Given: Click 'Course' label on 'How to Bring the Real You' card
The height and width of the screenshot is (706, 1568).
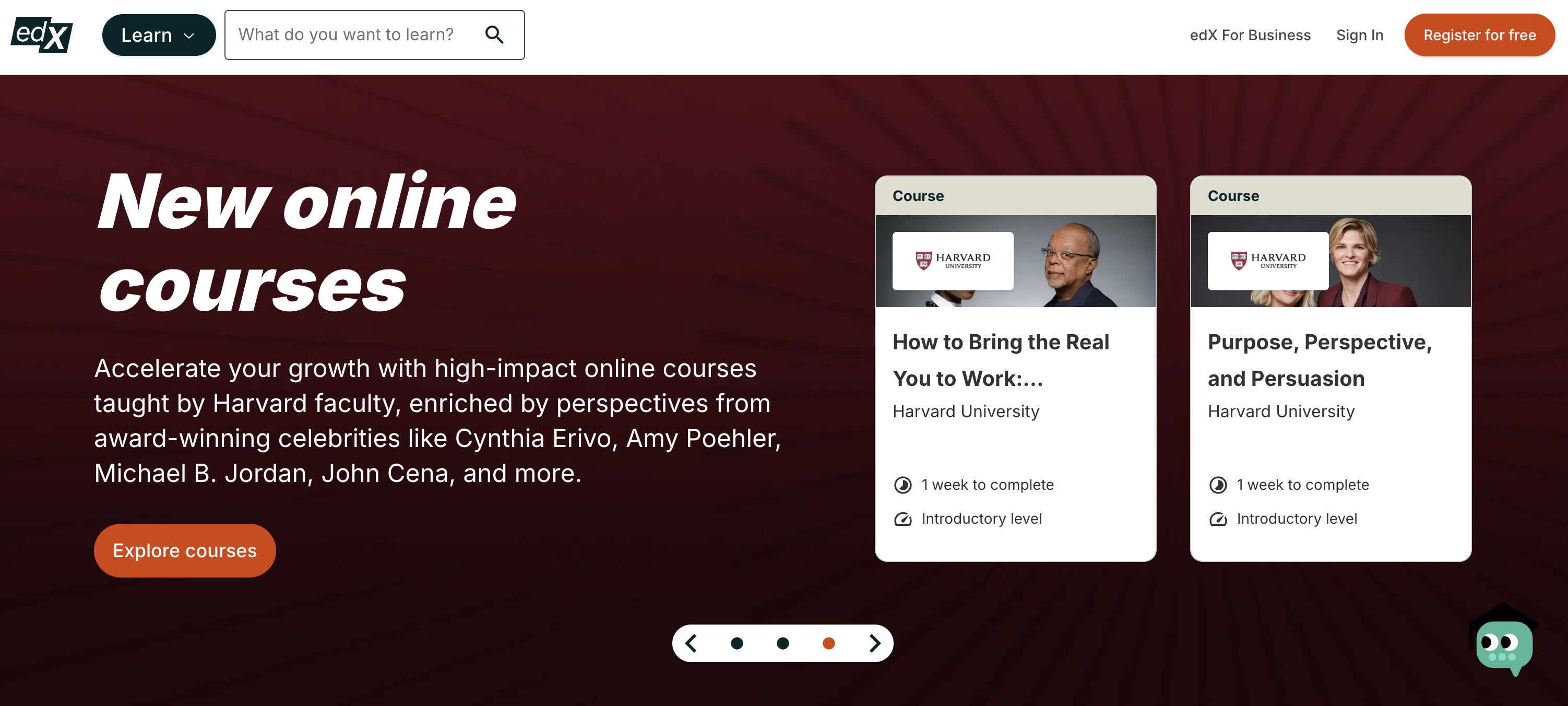Looking at the screenshot, I should (x=918, y=196).
